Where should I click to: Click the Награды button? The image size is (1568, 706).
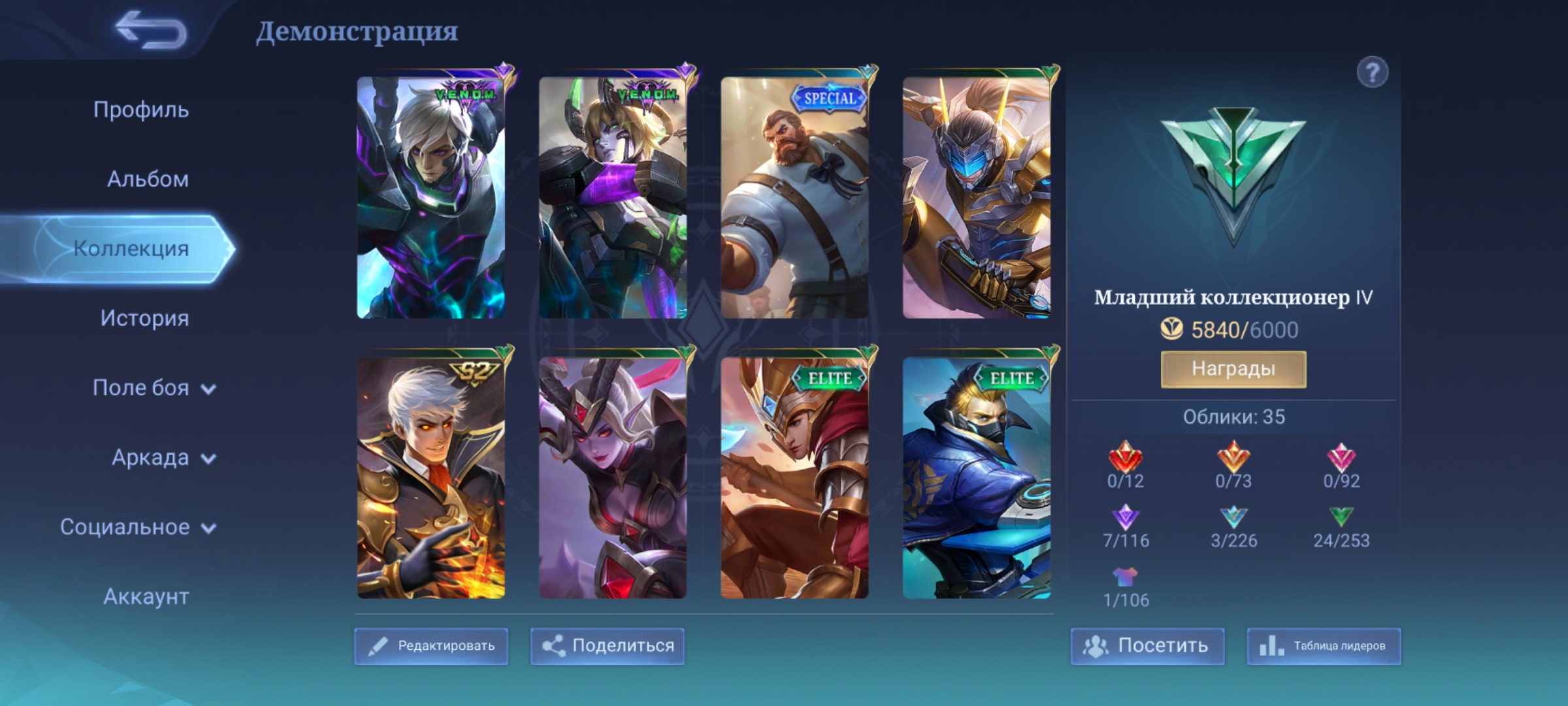[x=1233, y=369]
